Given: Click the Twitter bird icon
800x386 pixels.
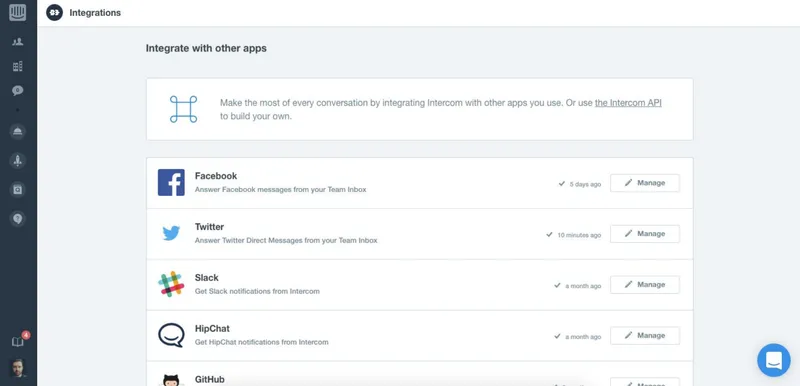Looking at the screenshot, I should pyautogui.click(x=171, y=234).
